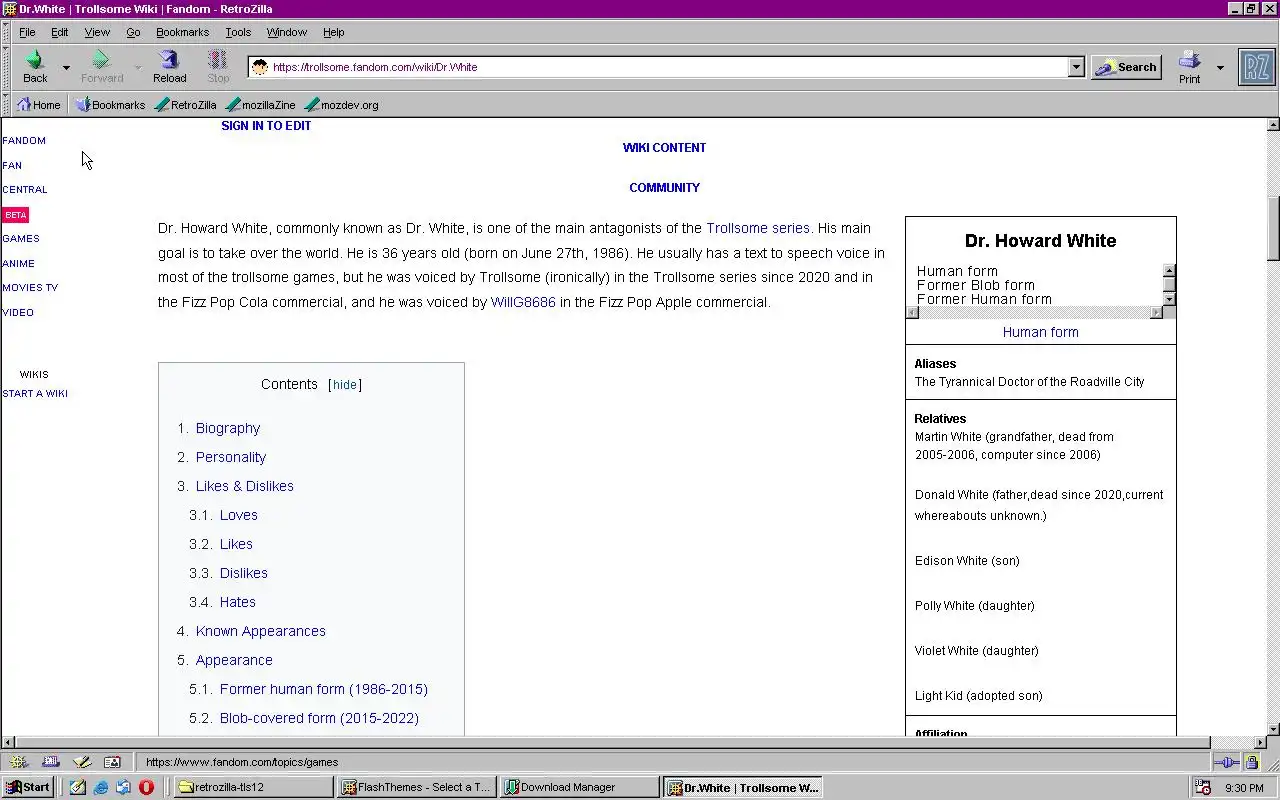Click the site favicon in the address bar

pyautogui.click(x=260, y=67)
